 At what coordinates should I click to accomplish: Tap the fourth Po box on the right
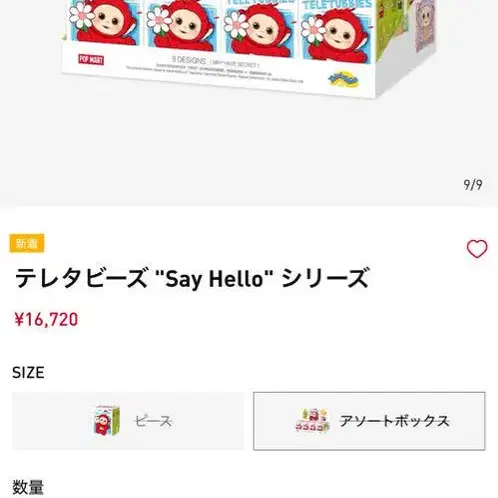click(x=336, y=33)
